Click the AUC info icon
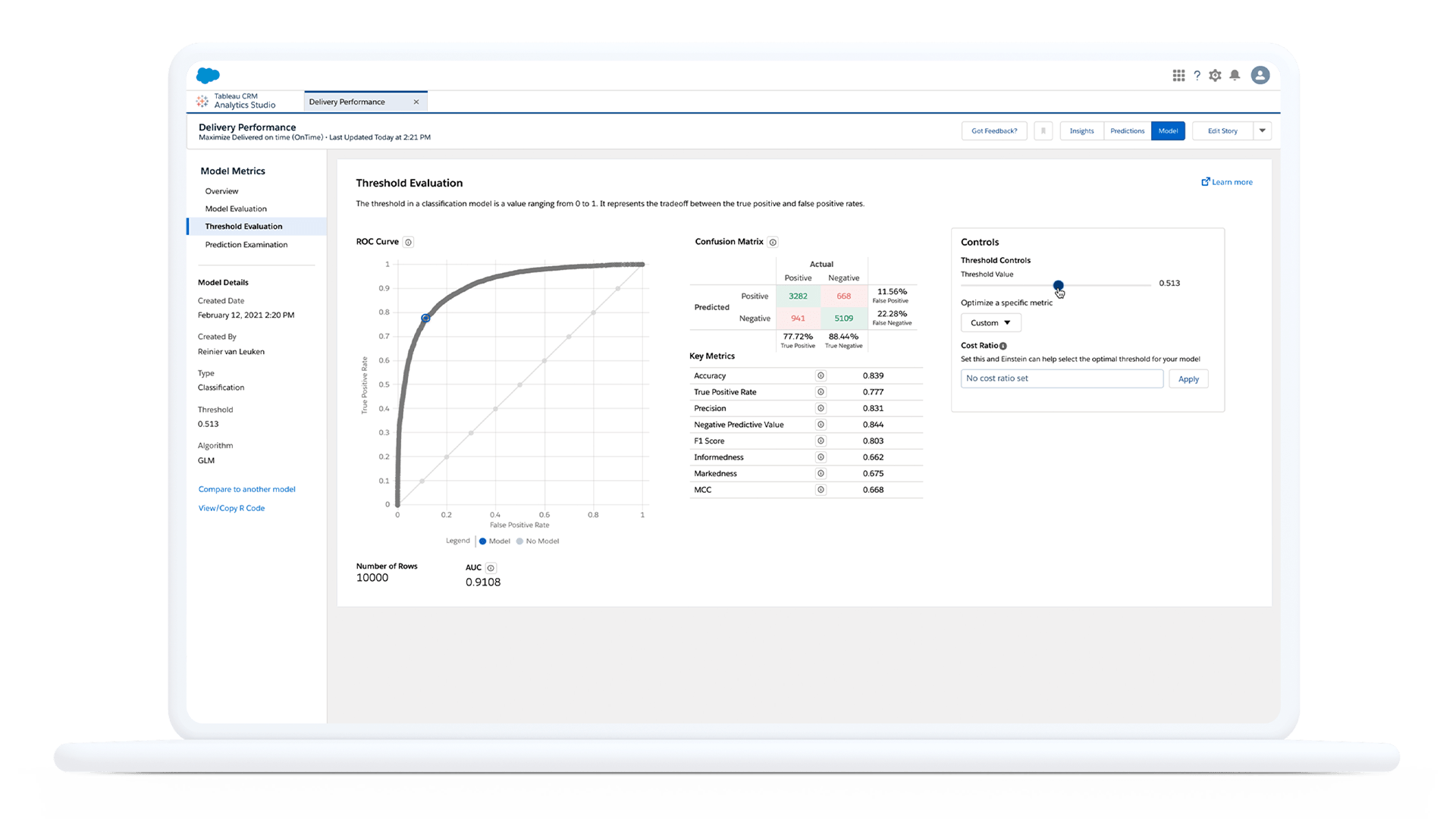This screenshot has width=1456, height=819. click(x=491, y=567)
